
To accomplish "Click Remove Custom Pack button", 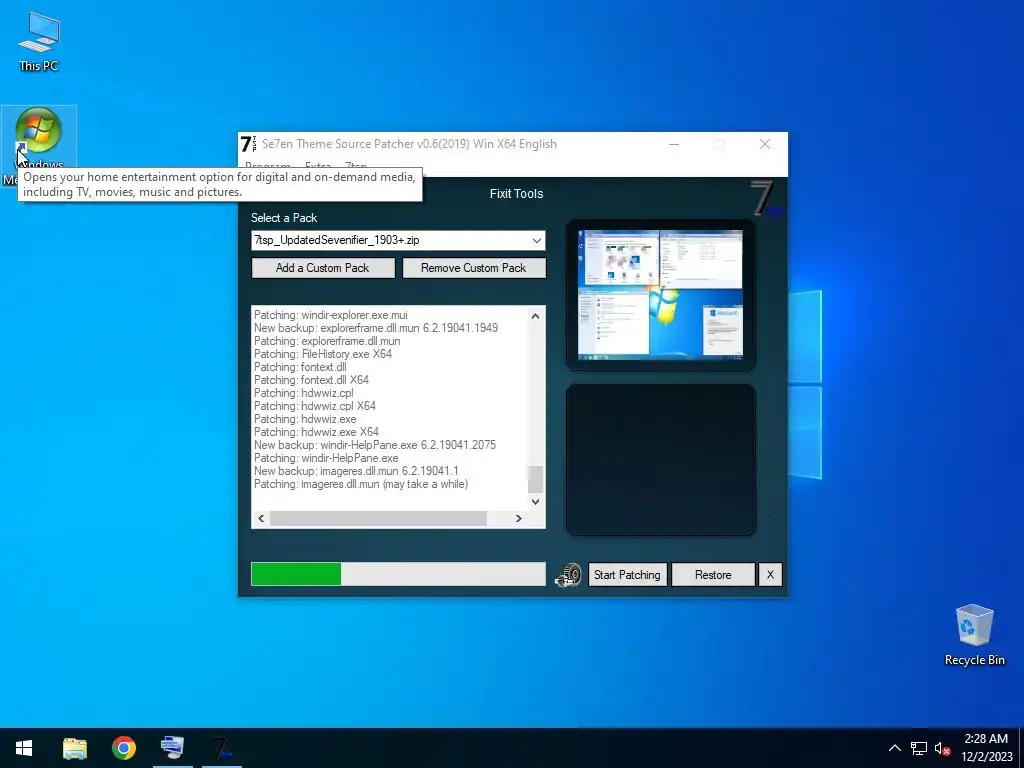I will (x=473, y=268).
